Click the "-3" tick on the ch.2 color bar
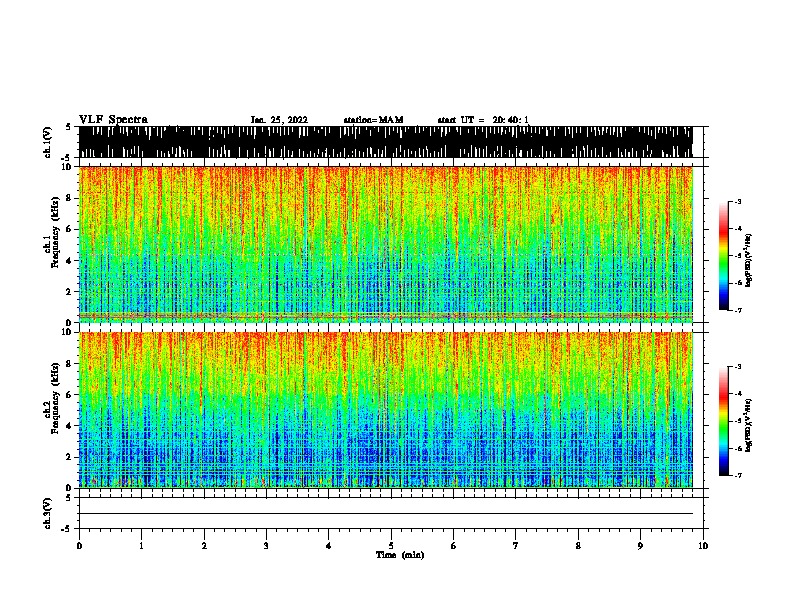The width and height of the screenshot is (792, 612). (x=738, y=367)
